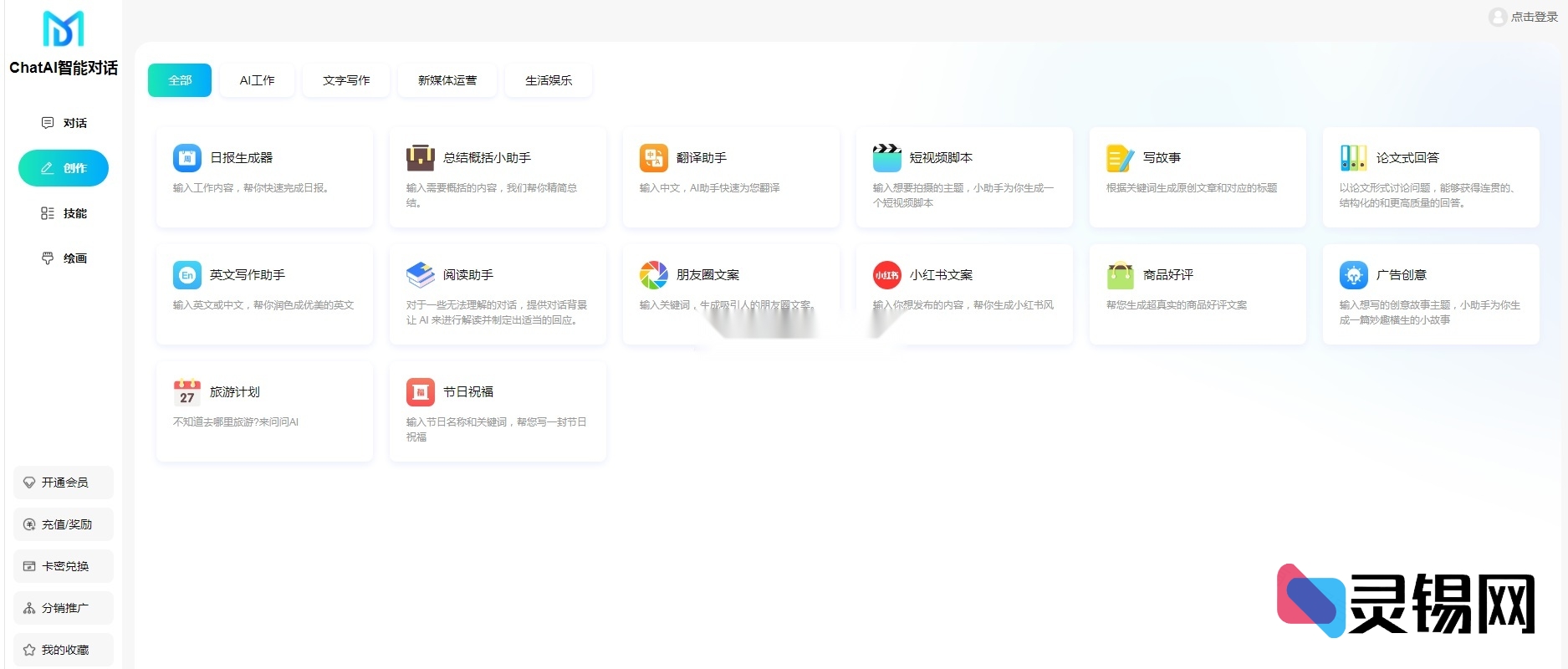This screenshot has height=669, width=1568.
Task: Click the coin icon beside 充值/奖励
Action: click(x=29, y=524)
